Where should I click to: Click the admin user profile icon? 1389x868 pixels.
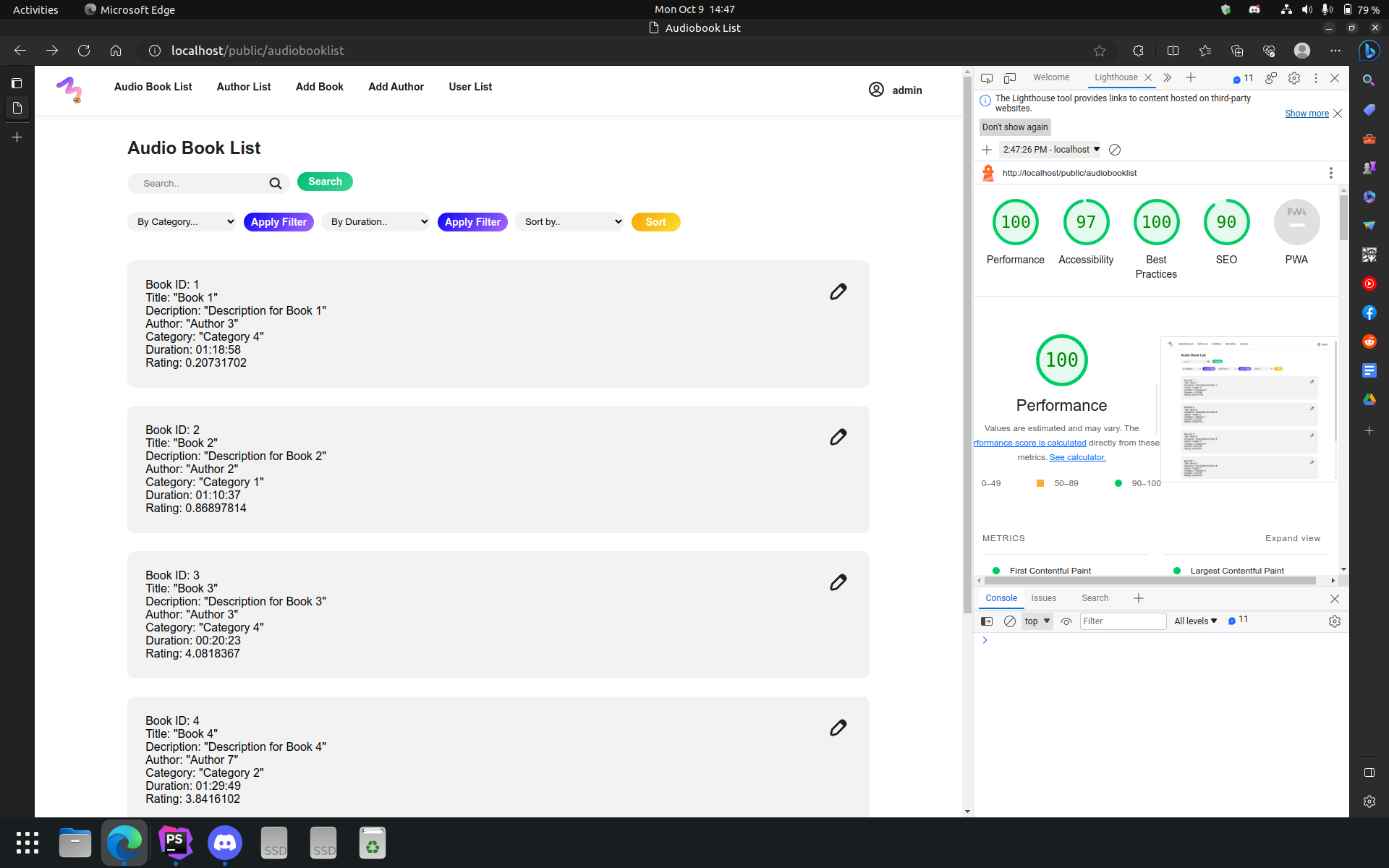[876, 90]
